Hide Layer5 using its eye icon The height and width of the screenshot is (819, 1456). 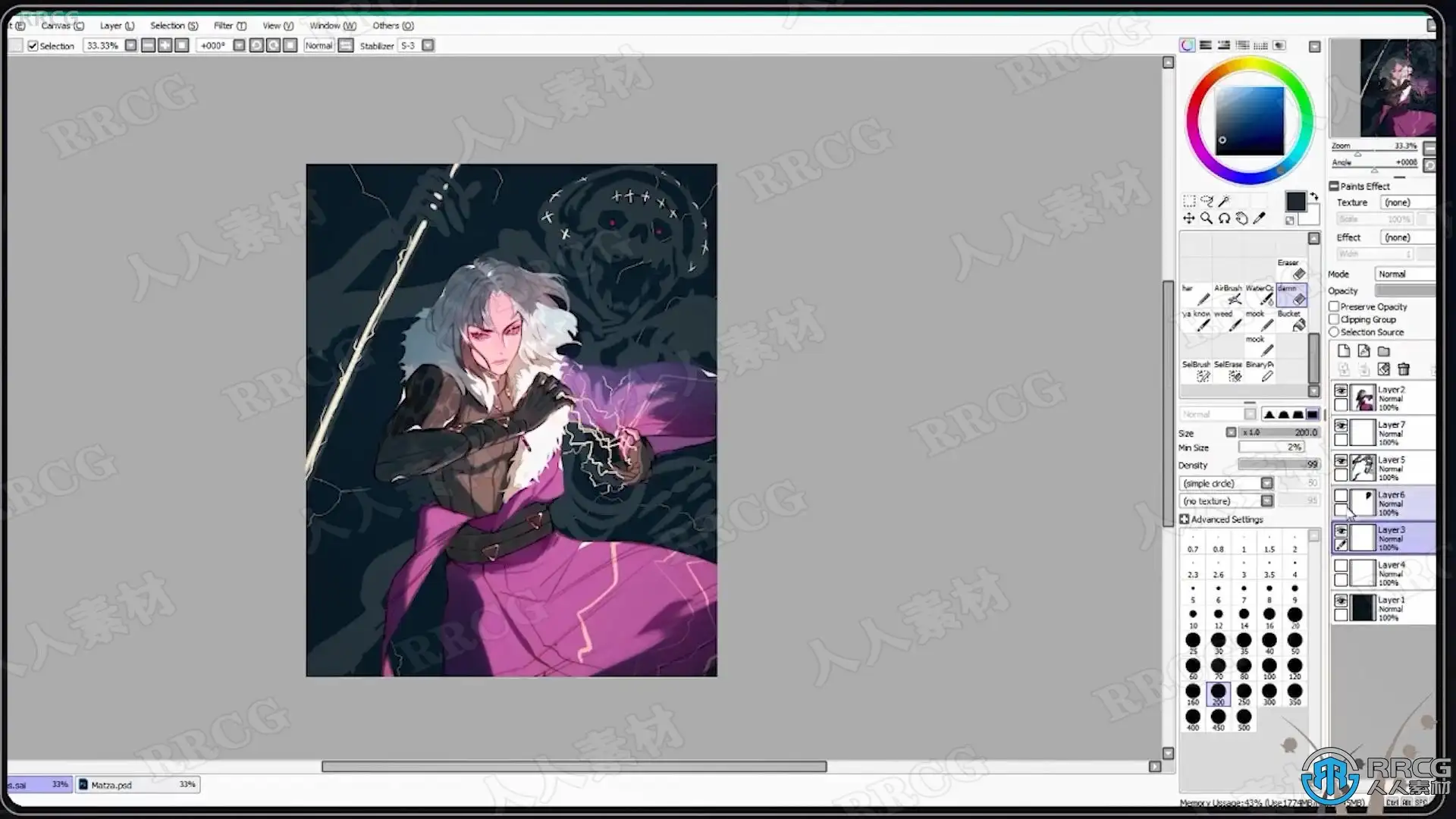(1341, 460)
